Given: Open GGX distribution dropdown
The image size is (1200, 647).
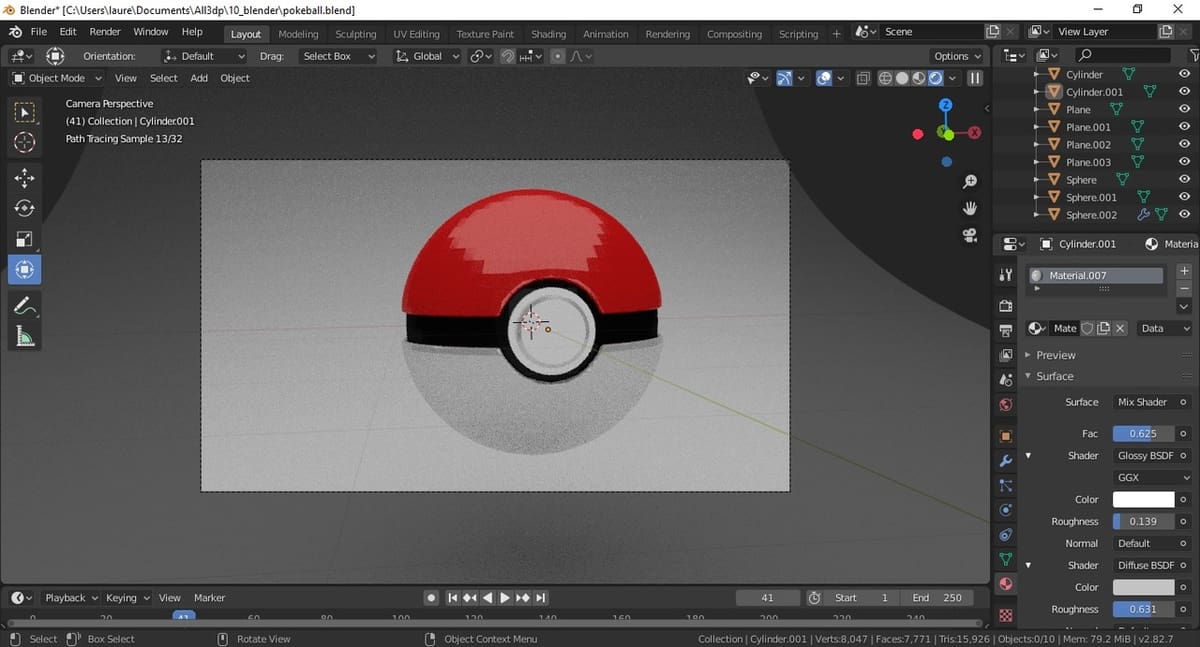Looking at the screenshot, I should pos(1152,477).
